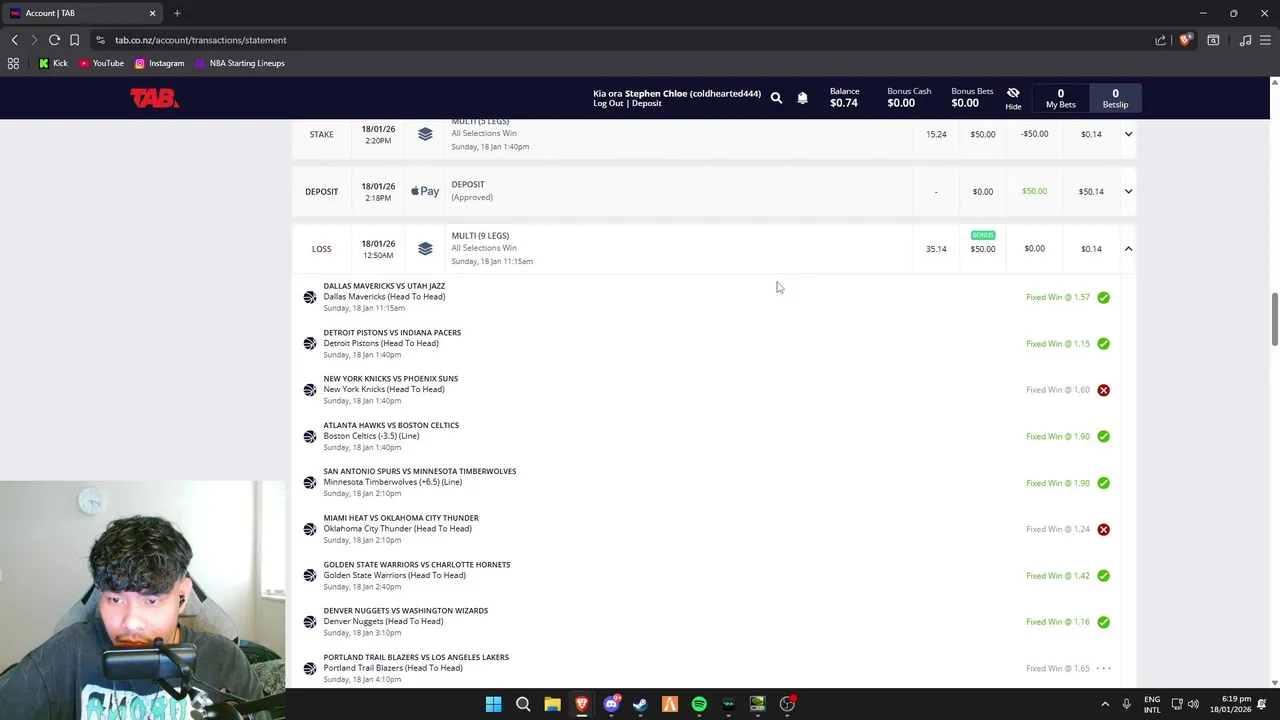Switch to the Account | TAB browser tab
1280x720 pixels.
(x=83, y=13)
